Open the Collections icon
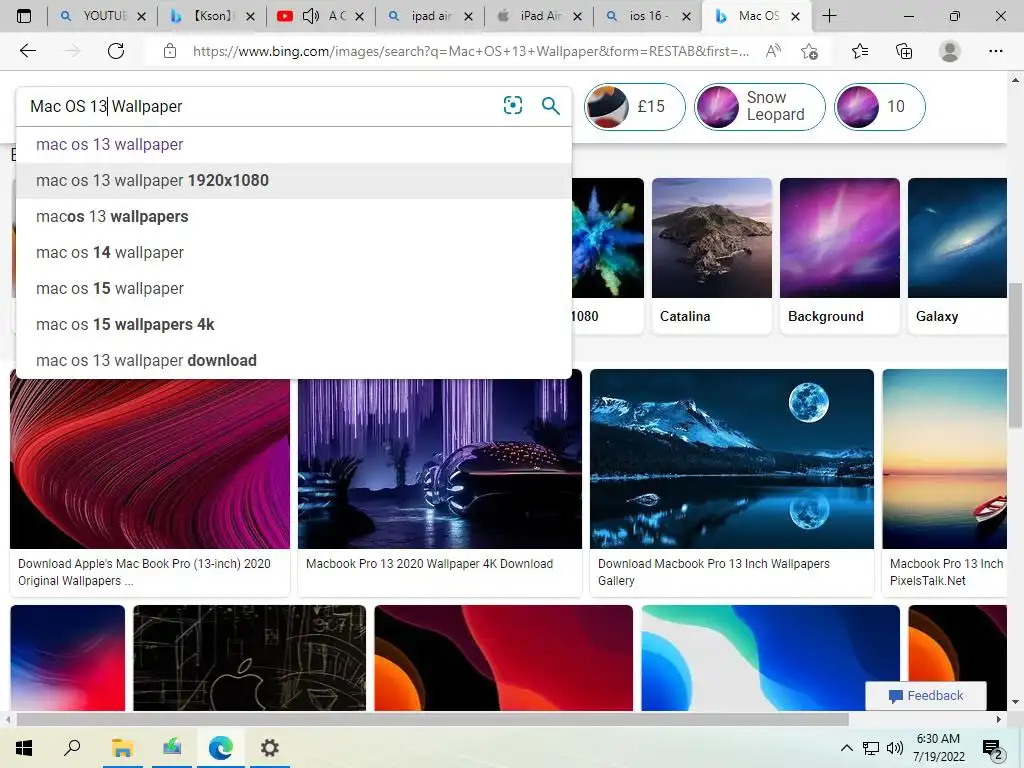The image size is (1024, 768). point(904,51)
